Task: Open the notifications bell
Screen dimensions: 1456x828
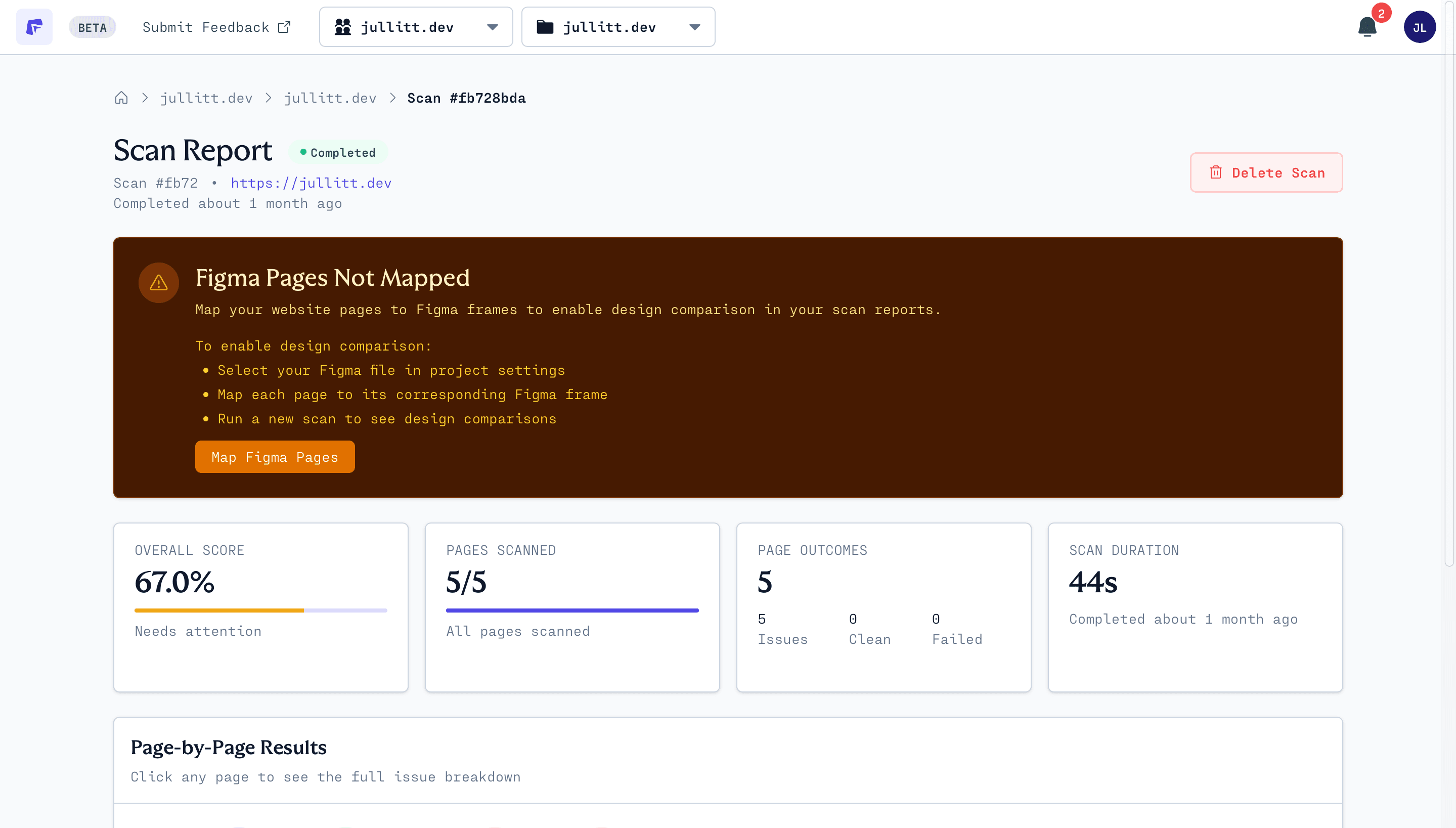Action: [x=1367, y=27]
